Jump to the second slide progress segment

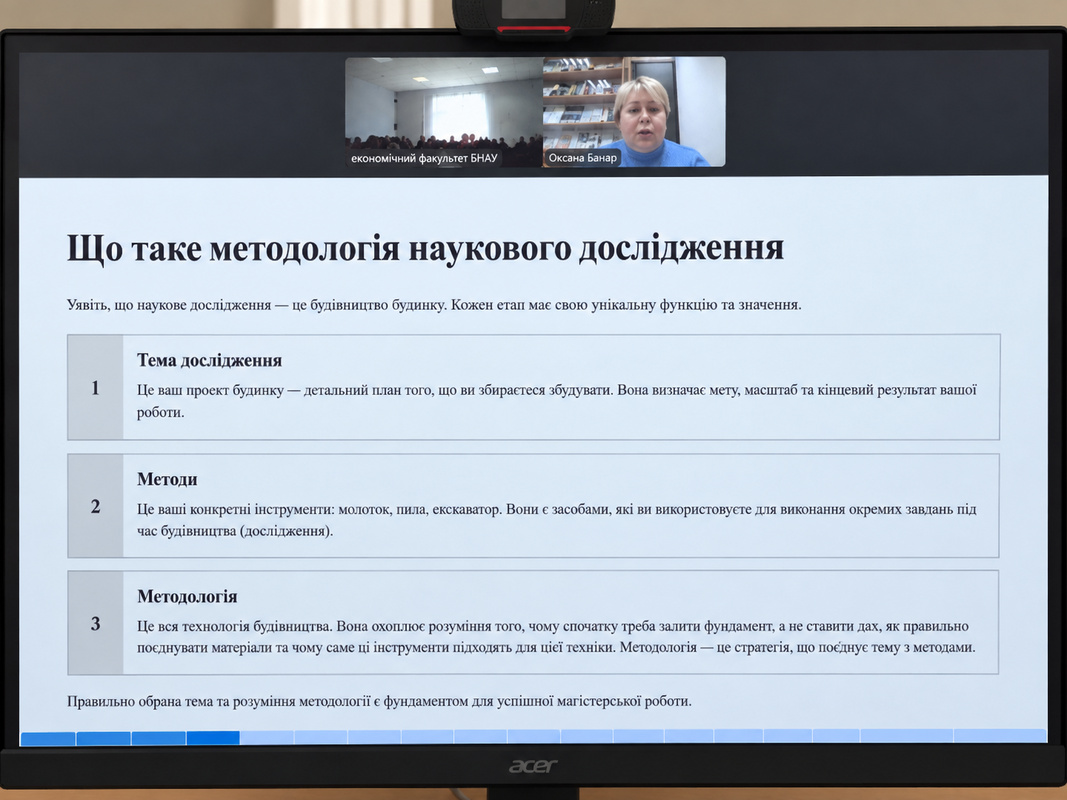click(x=103, y=738)
